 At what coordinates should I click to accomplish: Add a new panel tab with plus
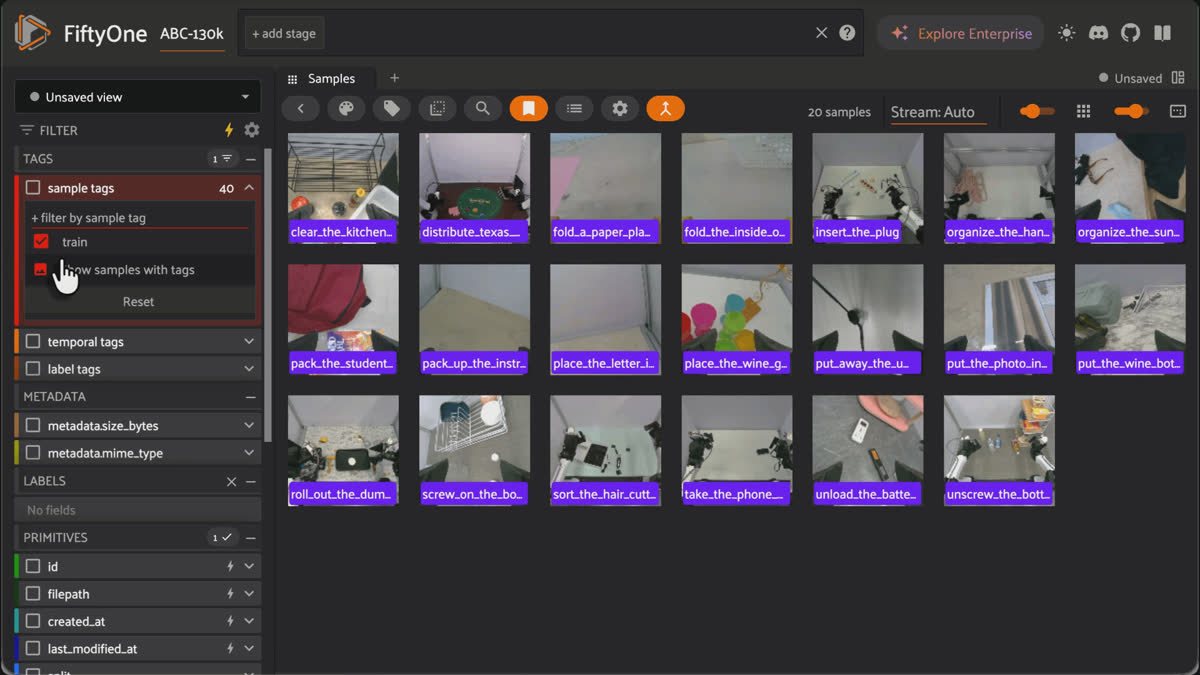coord(394,78)
